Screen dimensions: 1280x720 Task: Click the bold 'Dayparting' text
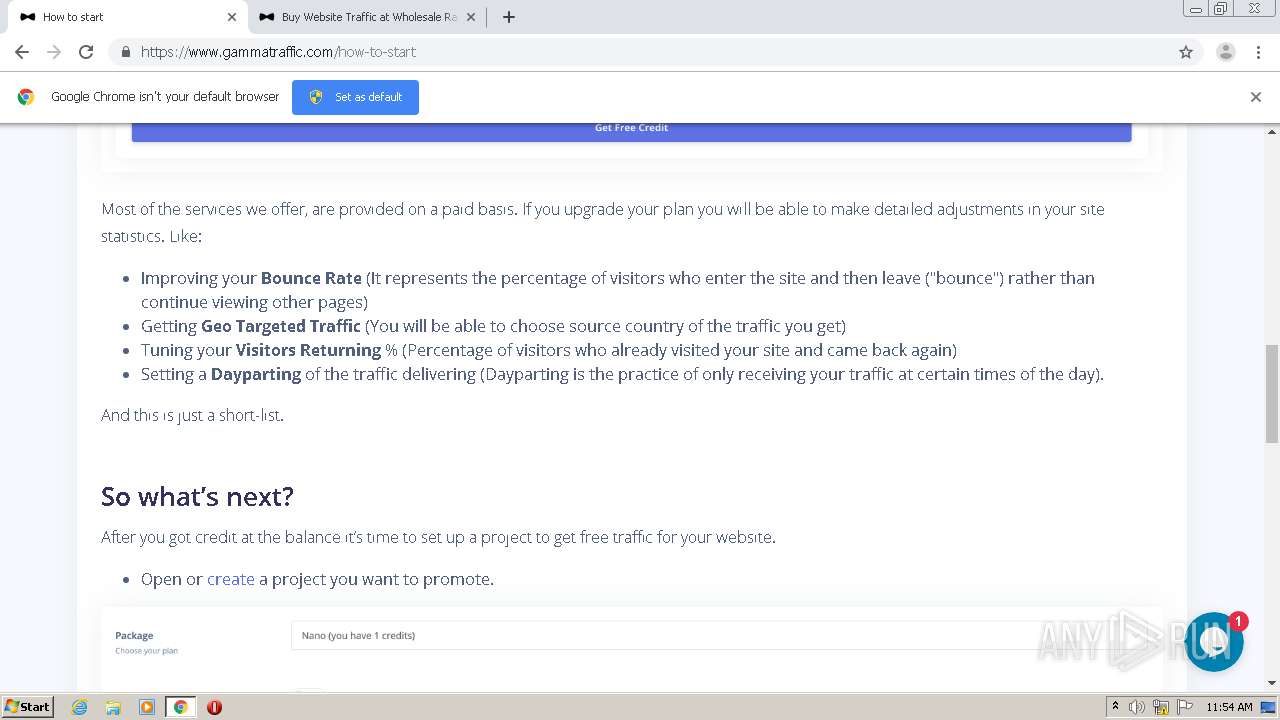256,374
